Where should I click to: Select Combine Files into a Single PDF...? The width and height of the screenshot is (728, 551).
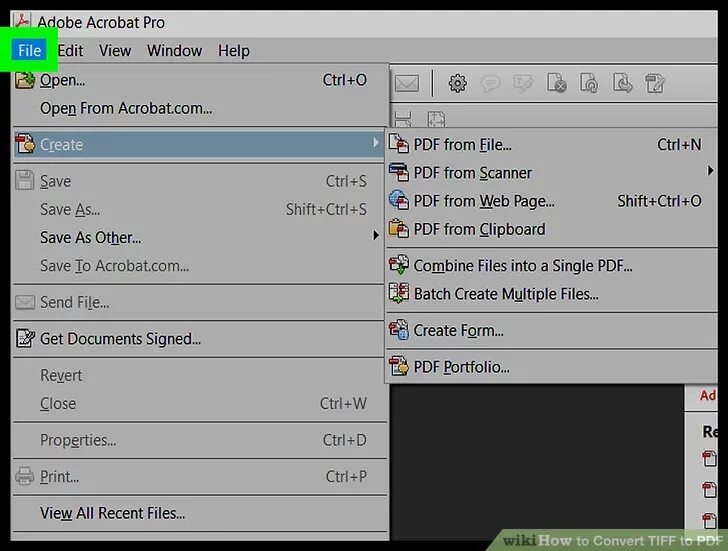[552, 266]
